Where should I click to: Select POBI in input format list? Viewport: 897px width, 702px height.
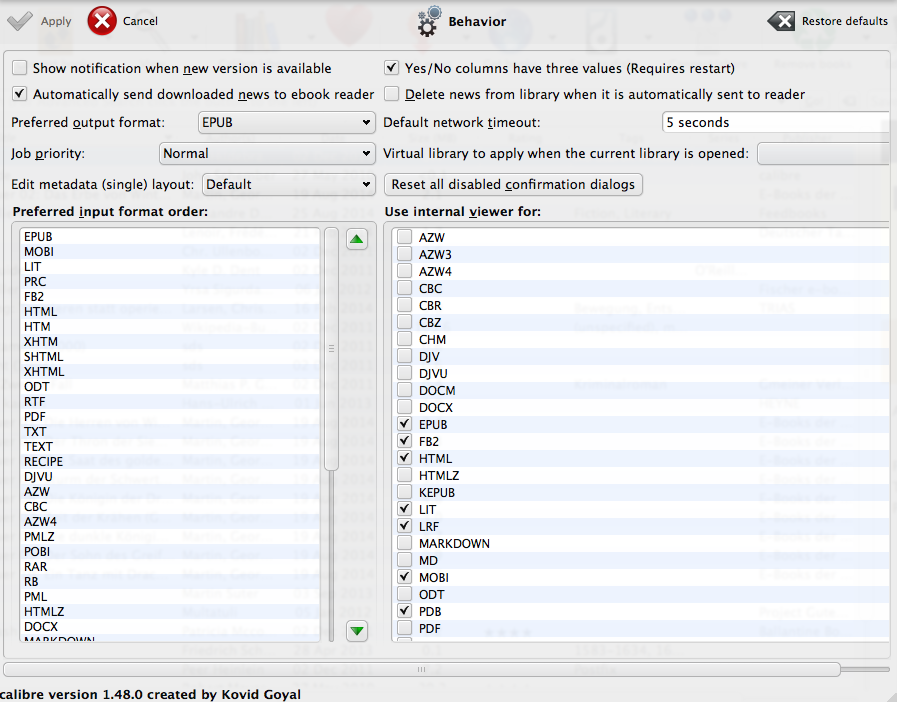point(170,552)
